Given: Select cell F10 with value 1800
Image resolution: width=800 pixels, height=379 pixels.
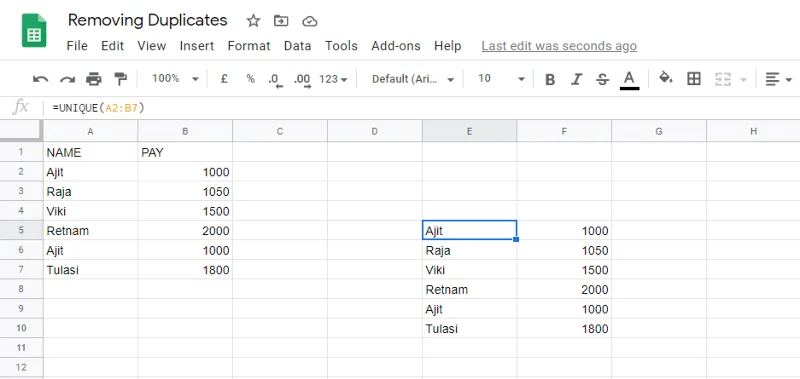Looking at the screenshot, I should [x=564, y=328].
